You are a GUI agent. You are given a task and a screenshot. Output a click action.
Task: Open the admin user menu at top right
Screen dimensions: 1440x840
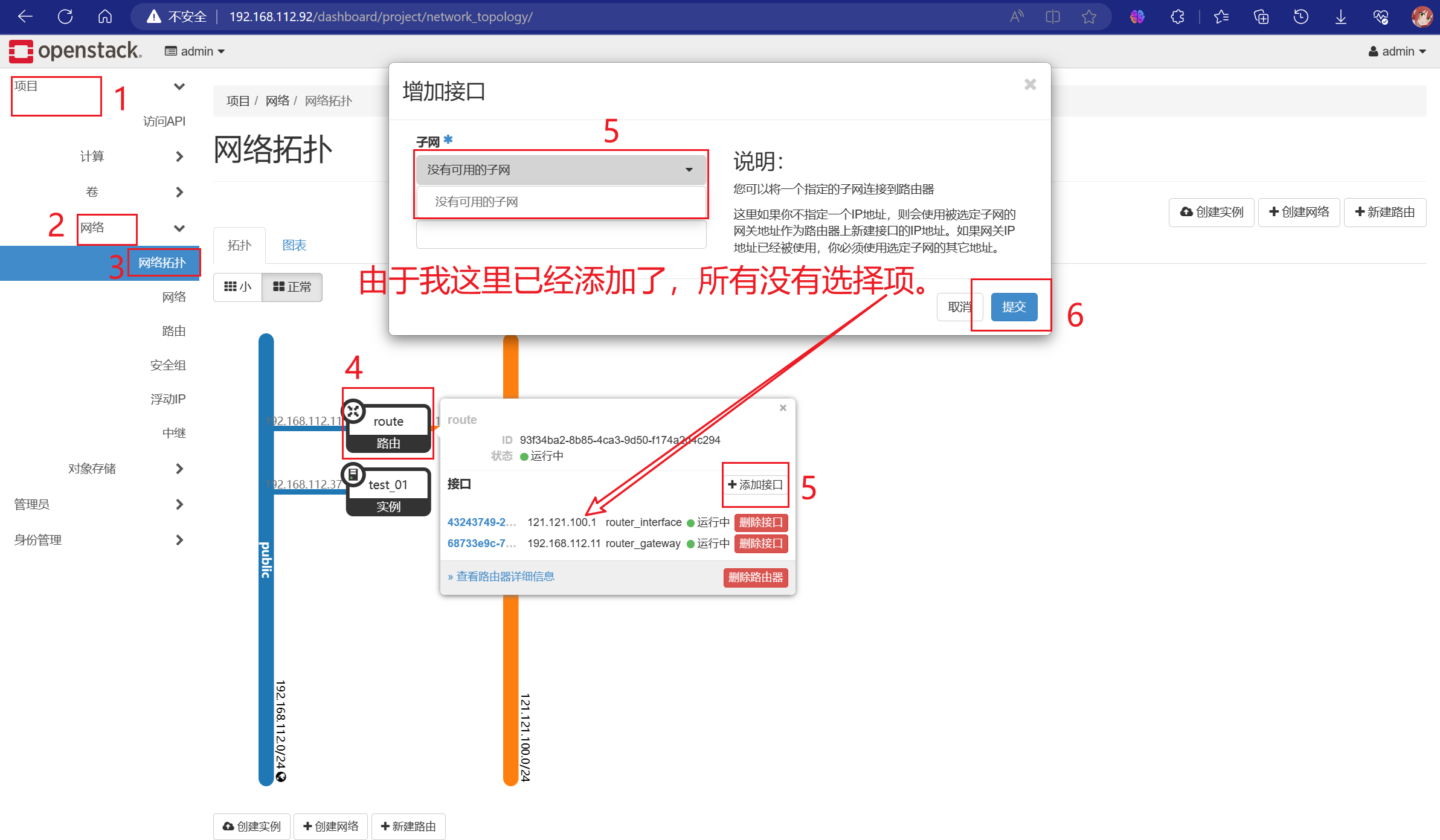coord(1397,51)
